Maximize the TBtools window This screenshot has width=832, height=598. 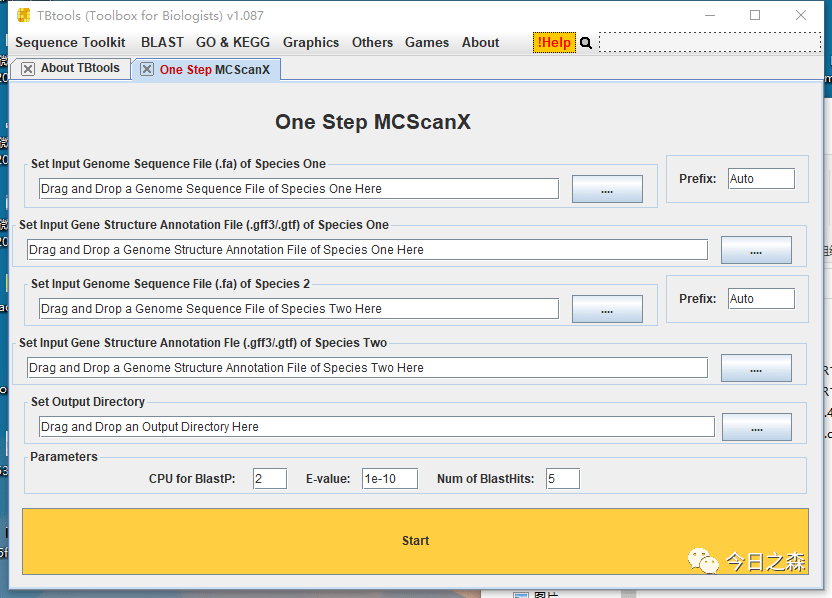755,15
